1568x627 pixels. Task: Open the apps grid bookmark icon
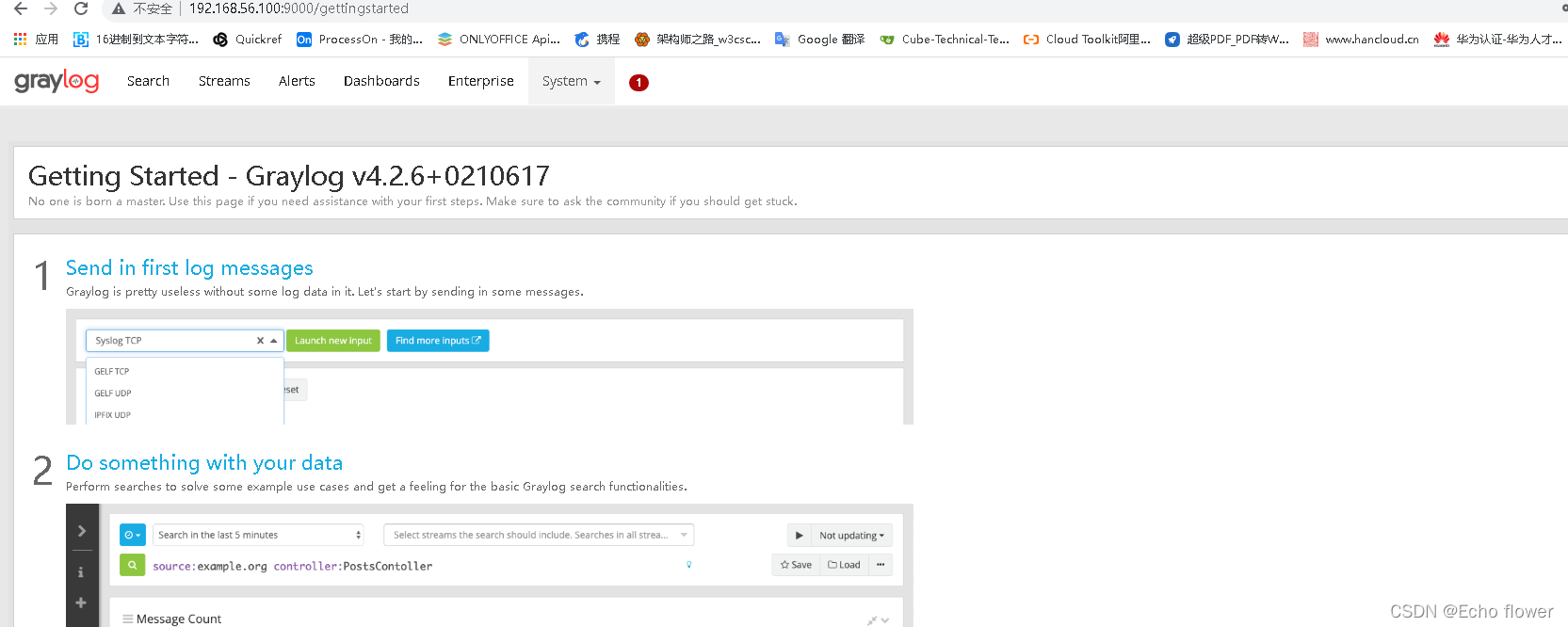click(20, 39)
